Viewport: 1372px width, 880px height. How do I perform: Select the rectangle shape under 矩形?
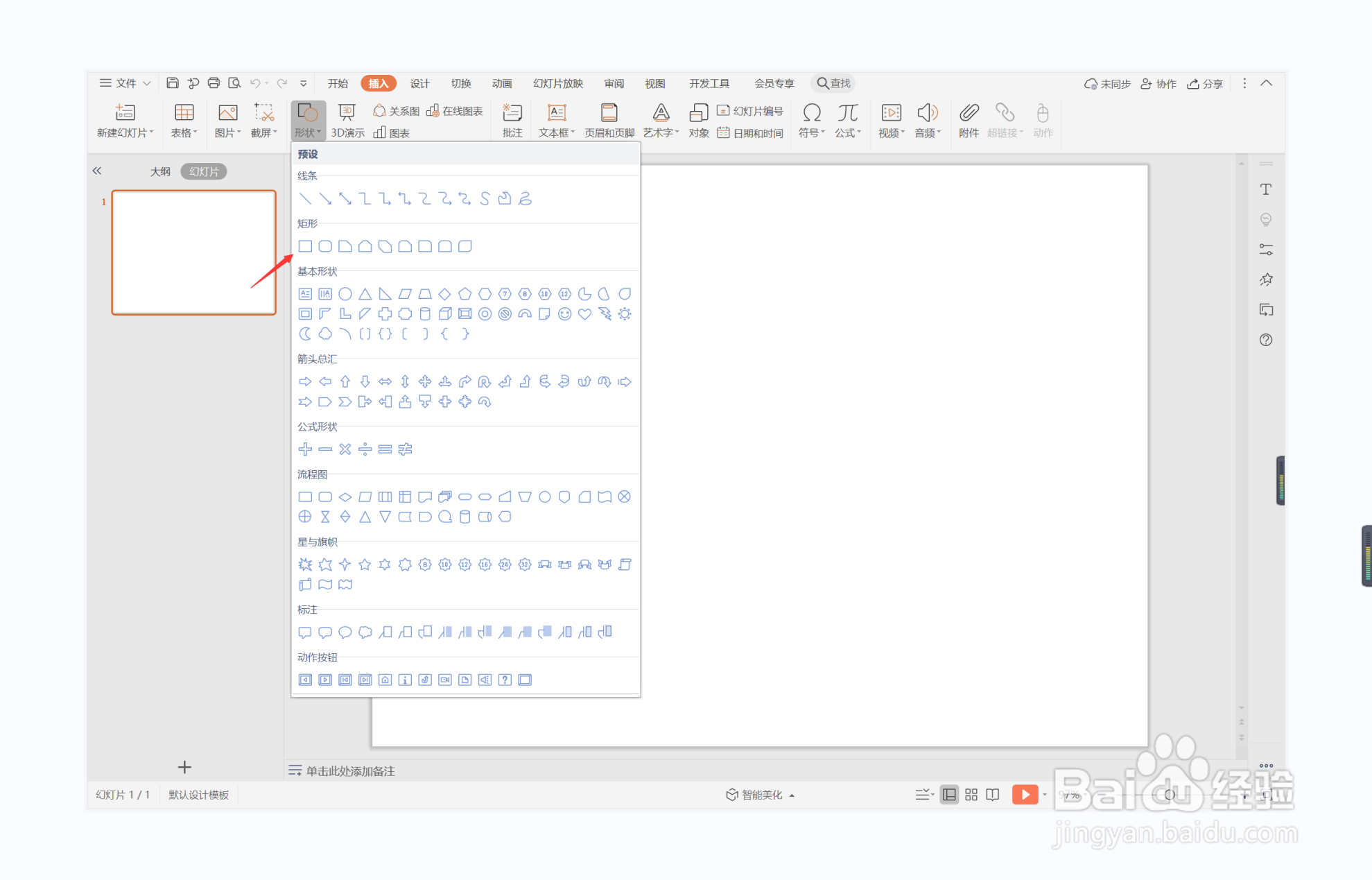305,246
